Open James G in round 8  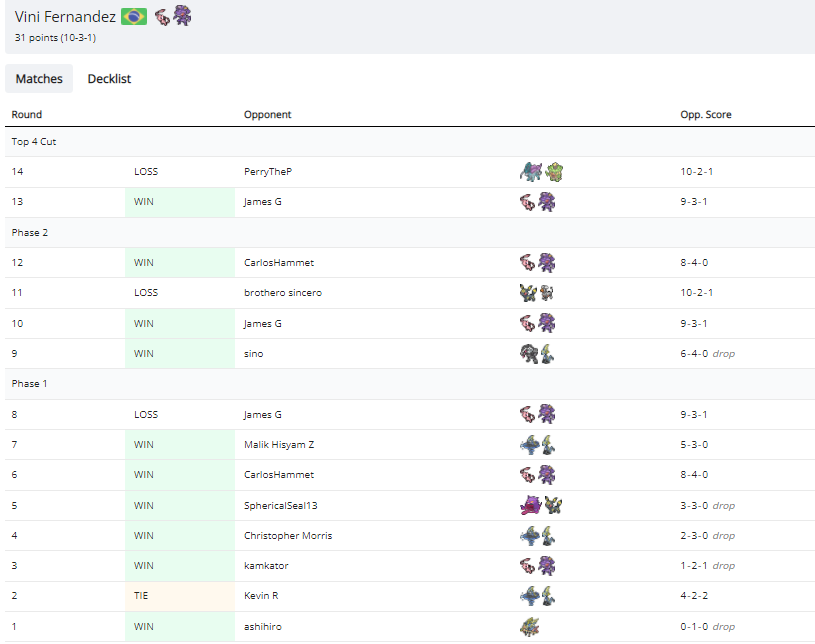[262, 414]
